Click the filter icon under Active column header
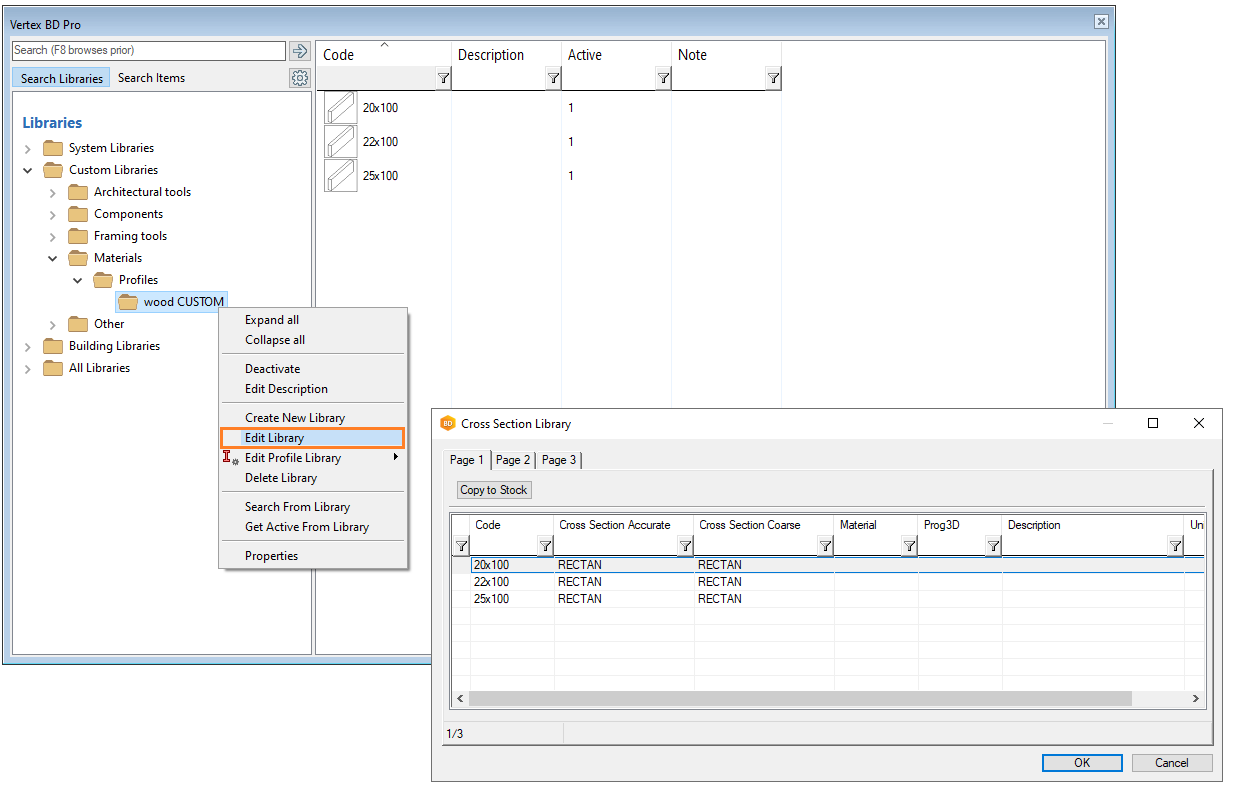 tap(663, 78)
